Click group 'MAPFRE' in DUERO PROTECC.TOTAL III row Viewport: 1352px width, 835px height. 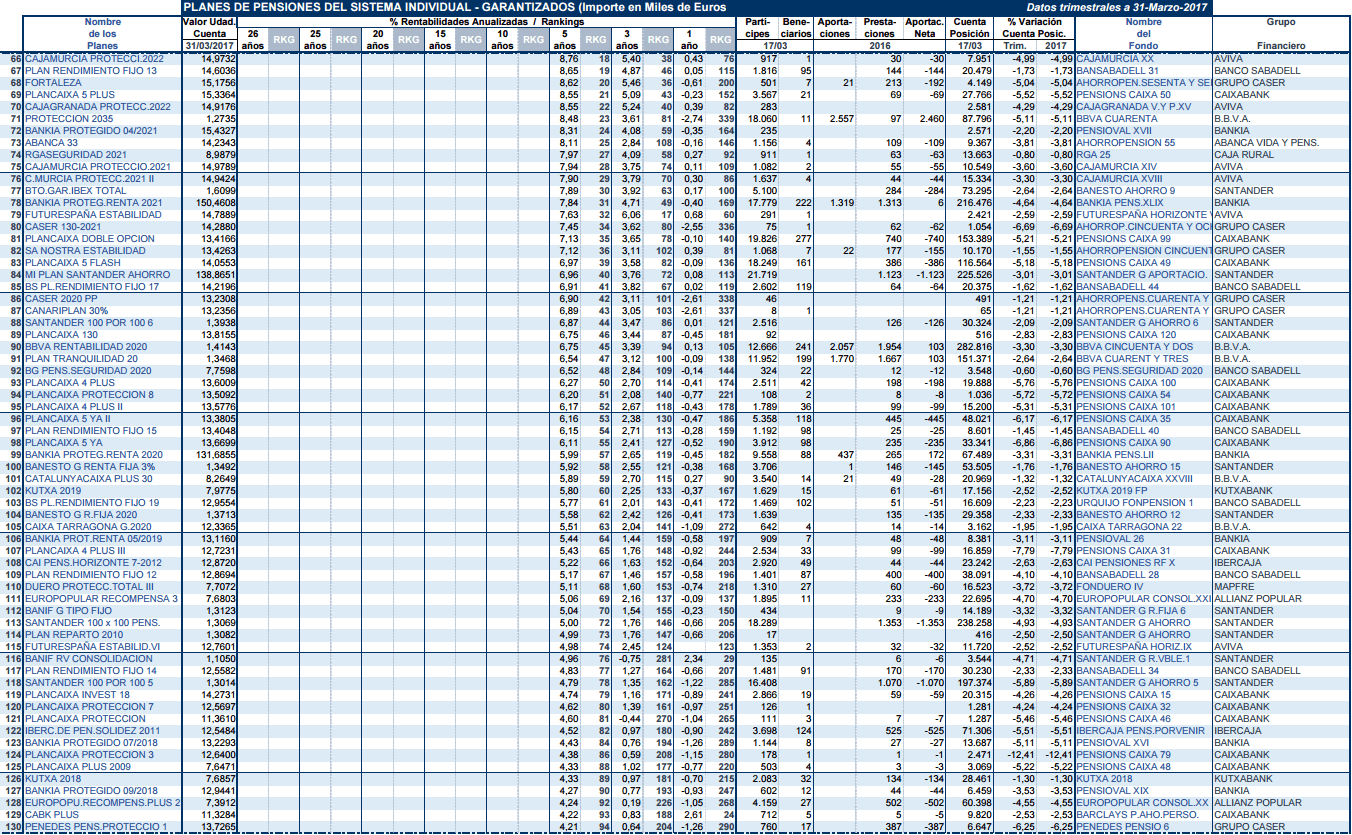click(x=1234, y=587)
